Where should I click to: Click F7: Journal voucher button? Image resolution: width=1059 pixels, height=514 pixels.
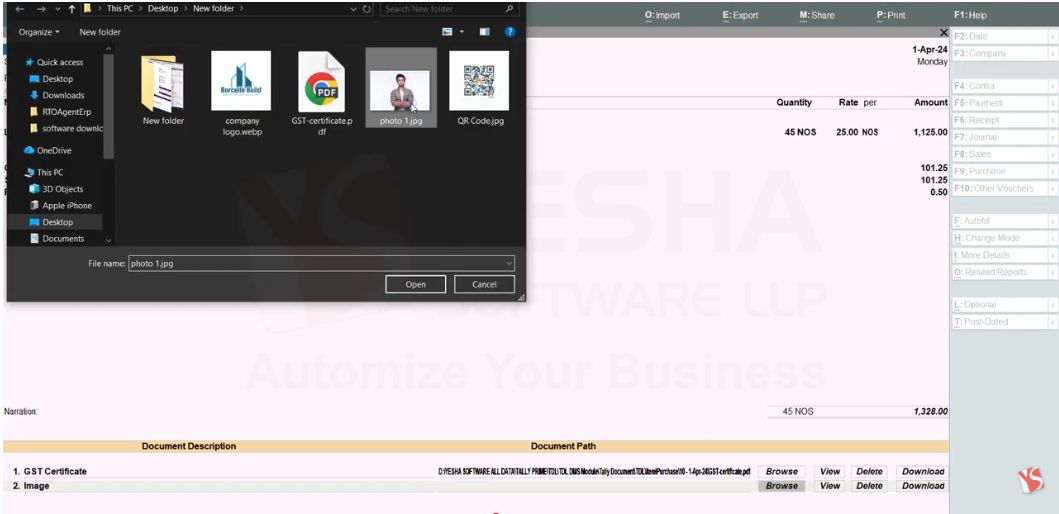coord(1004,137)
